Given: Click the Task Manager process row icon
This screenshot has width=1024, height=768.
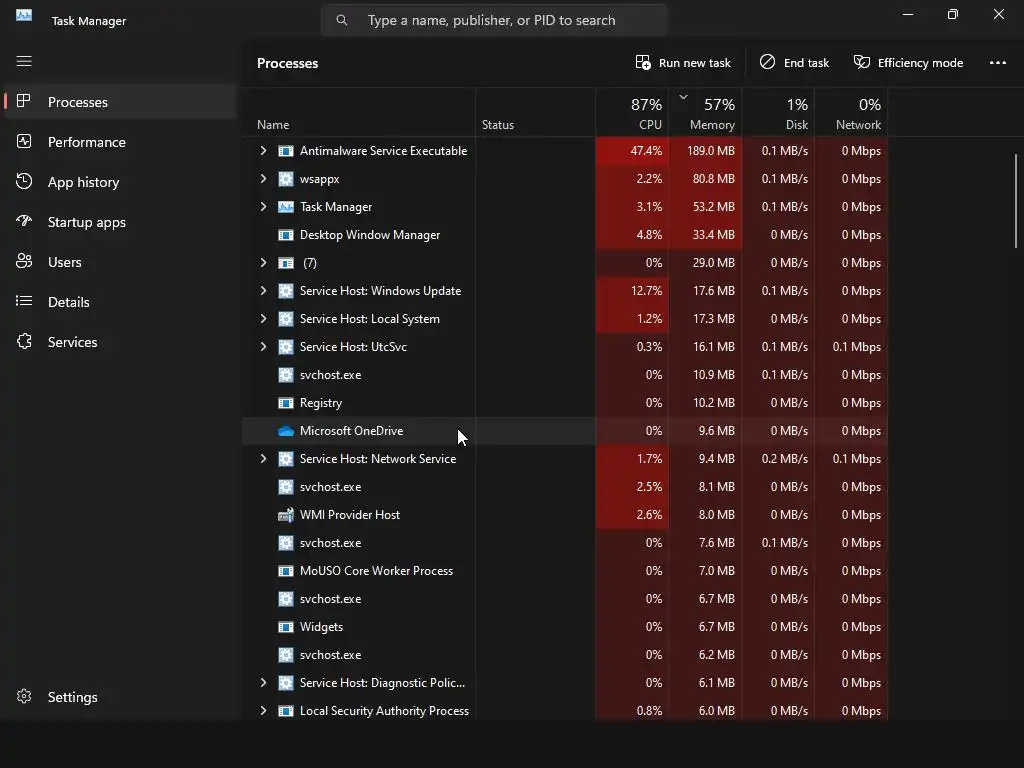Looking at the screenshot, I should (x=285, y=207).
